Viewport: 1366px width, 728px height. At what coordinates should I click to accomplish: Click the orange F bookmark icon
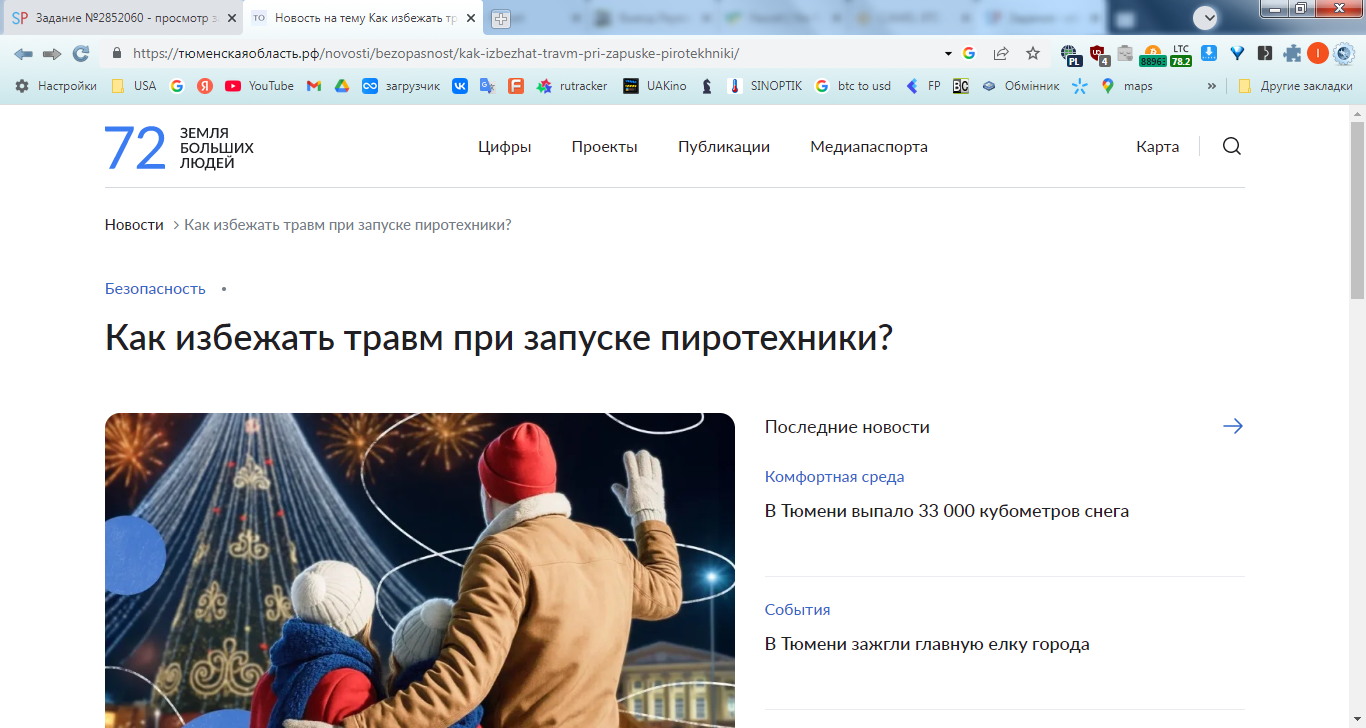tap(516, 86)
